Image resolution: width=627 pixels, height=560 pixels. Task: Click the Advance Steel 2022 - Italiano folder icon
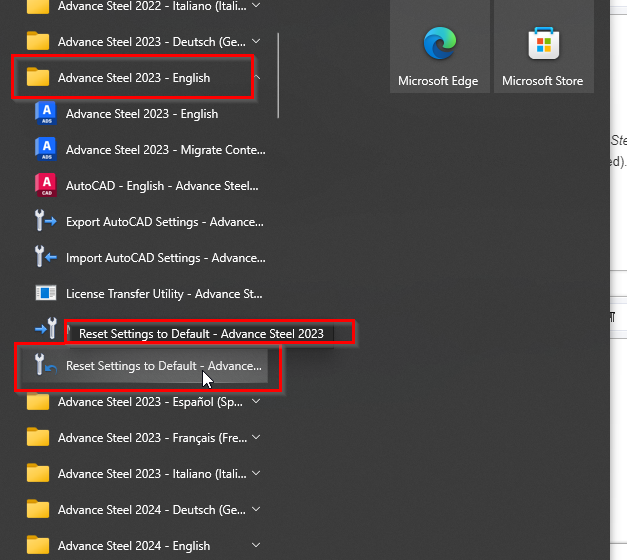click(x=38, y=7)
